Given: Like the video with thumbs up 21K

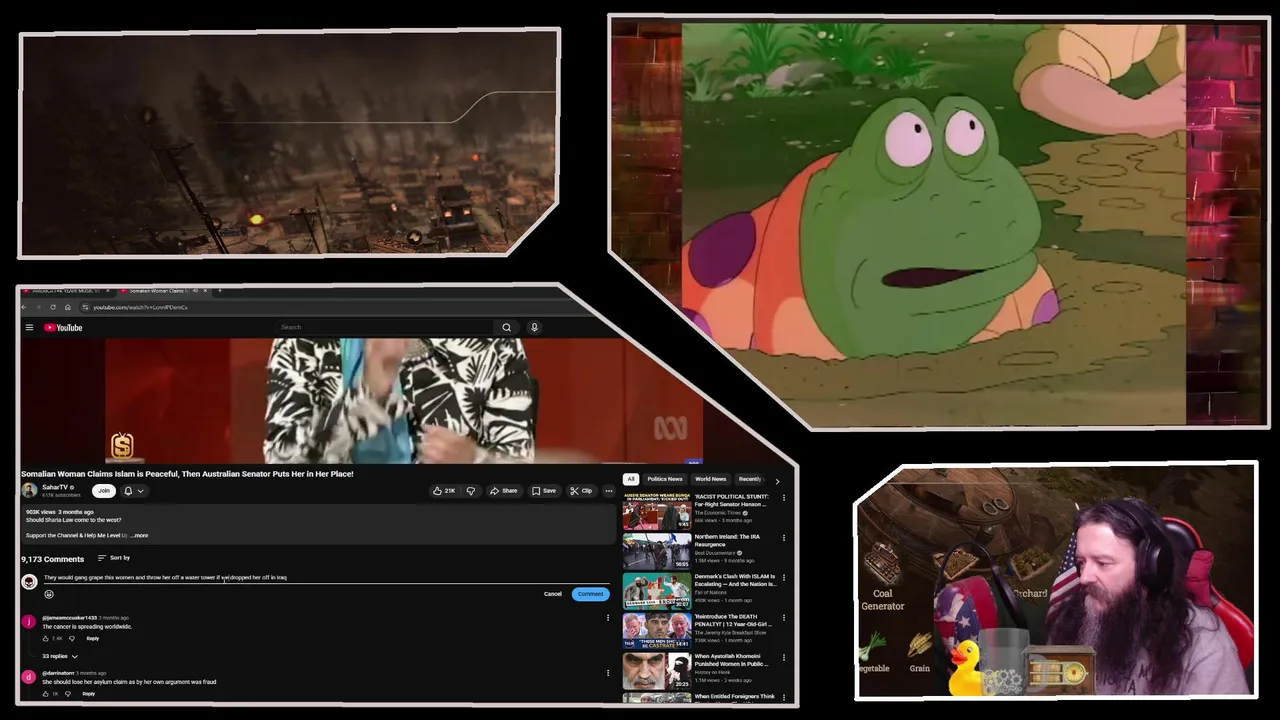Looking at the screenshot, I should coord(444,491).
